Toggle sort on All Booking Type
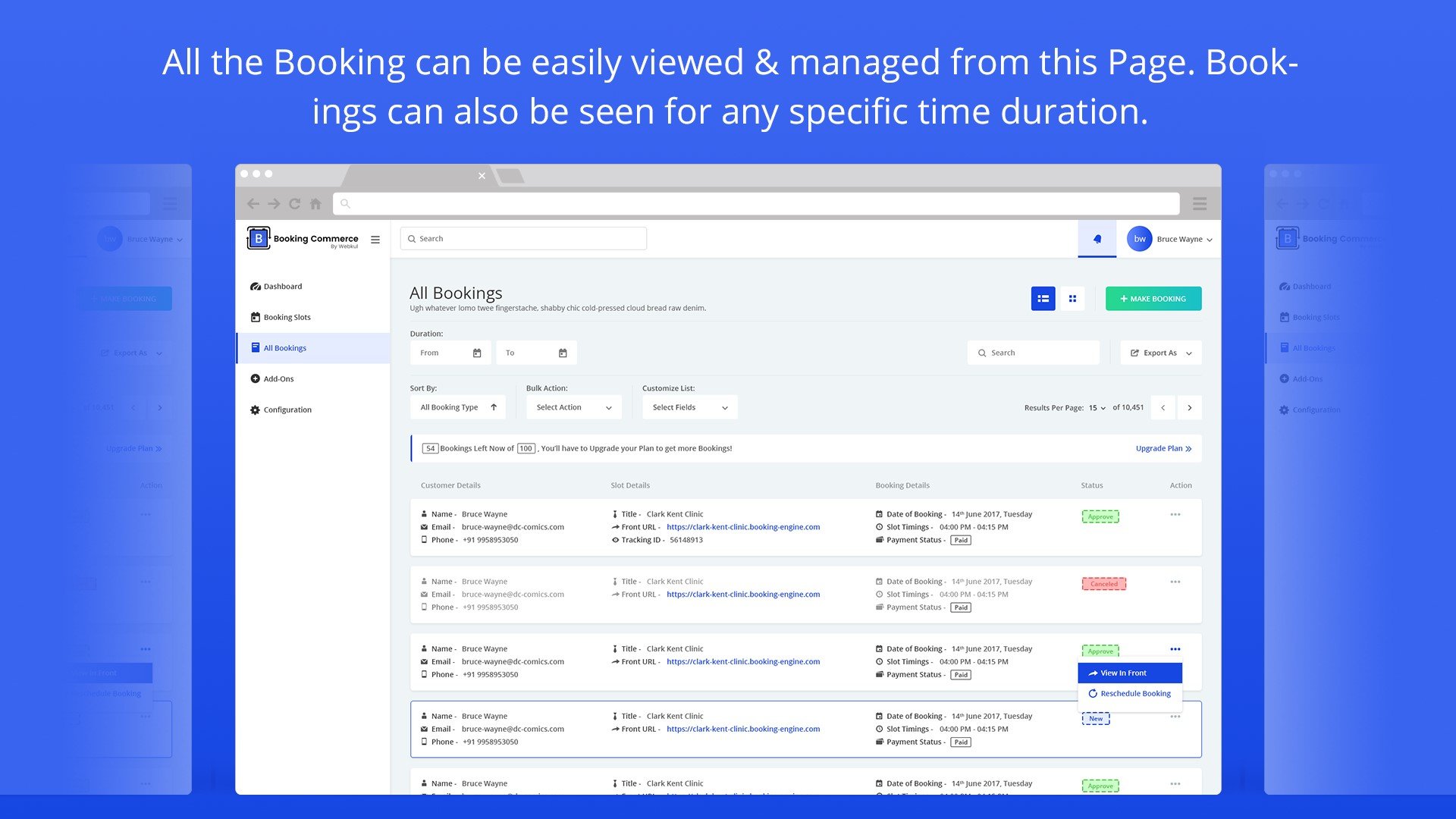 pyautogui.click(x=458, y=407)
